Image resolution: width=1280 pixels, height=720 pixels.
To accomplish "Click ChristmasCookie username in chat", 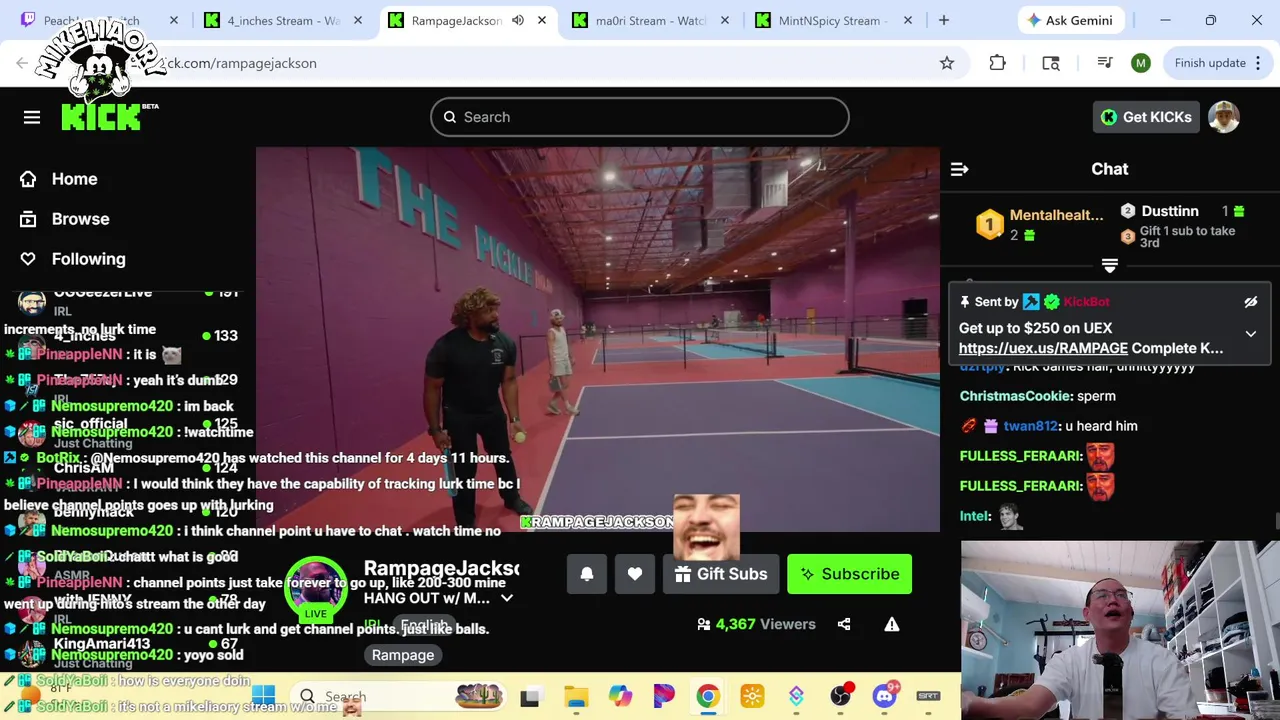I will [1015, 396].
